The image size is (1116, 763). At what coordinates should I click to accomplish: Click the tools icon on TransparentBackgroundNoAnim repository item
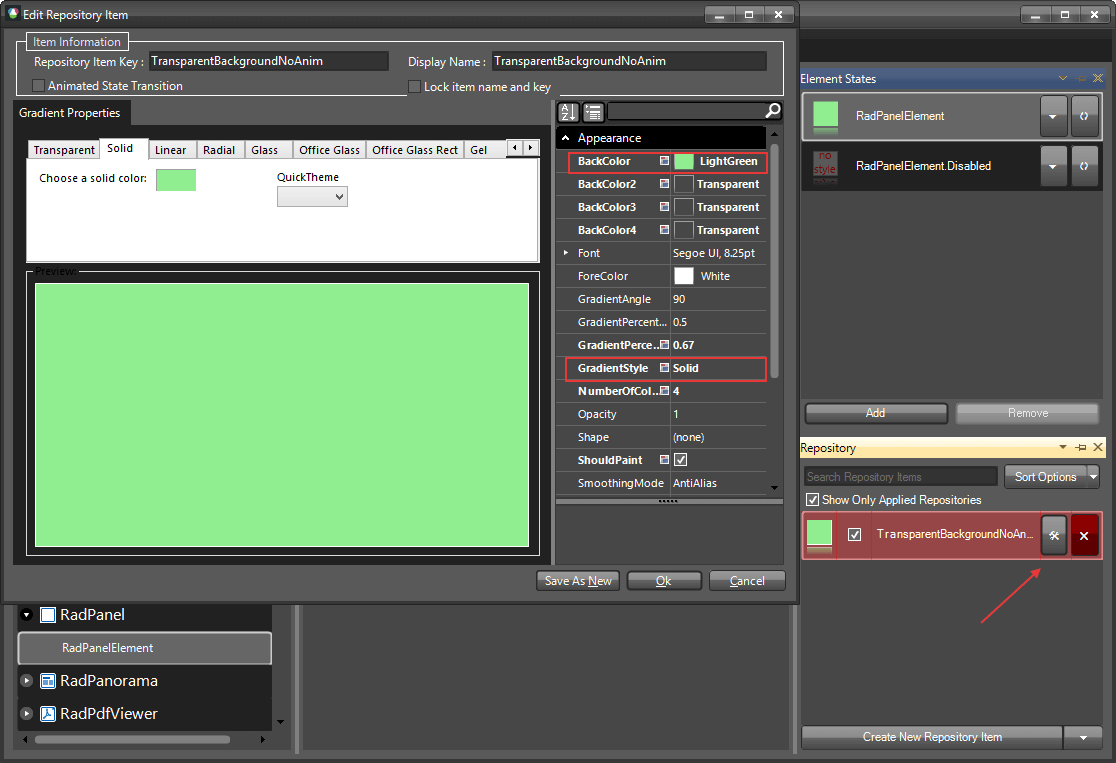click(1054, 535)
